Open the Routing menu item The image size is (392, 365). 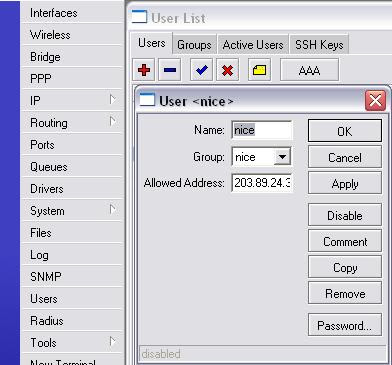[72, 122]
